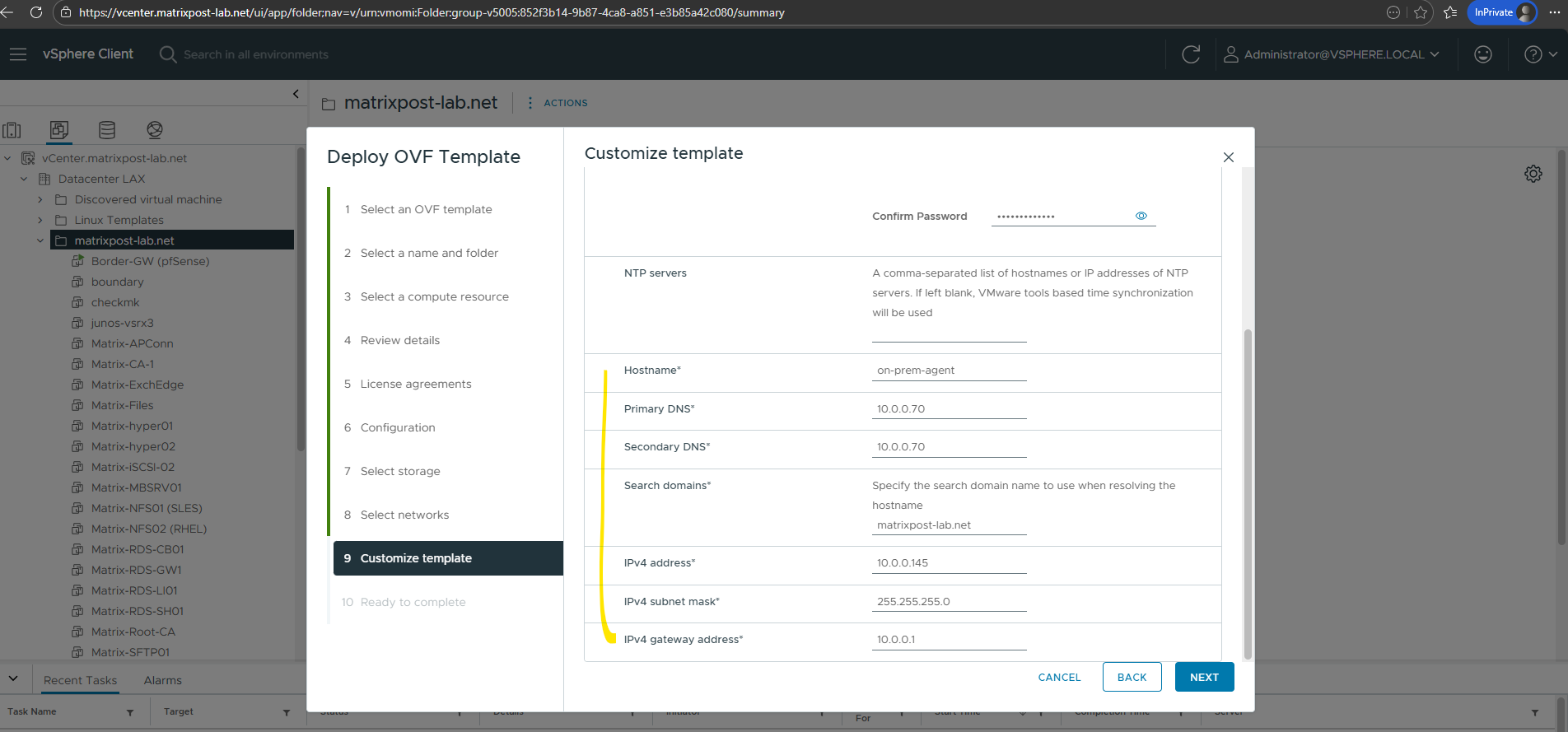
Task: Click the settings gear icon
Action: pos(1533,174)
